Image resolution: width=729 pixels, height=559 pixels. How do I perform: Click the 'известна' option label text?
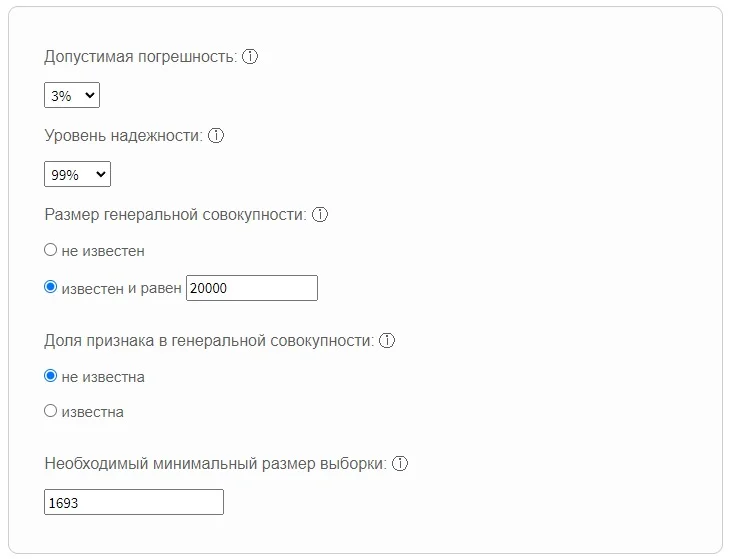pyautogui.click(x=92, y=411)
